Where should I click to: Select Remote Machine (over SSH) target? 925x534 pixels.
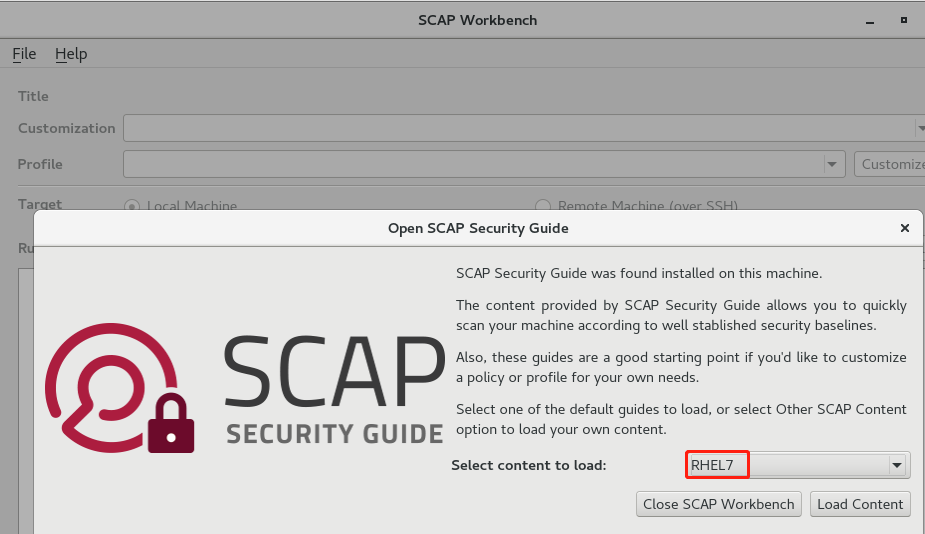[x=543, y=206]
